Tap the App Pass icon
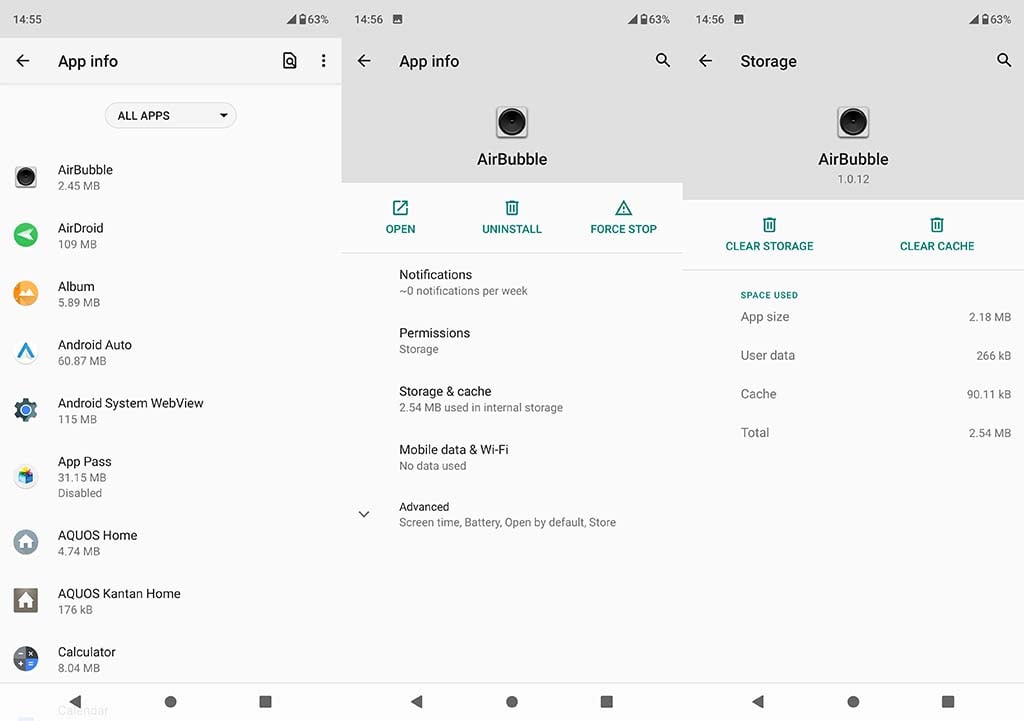The width and height of the screenshot is (1024, 721). 26,476
